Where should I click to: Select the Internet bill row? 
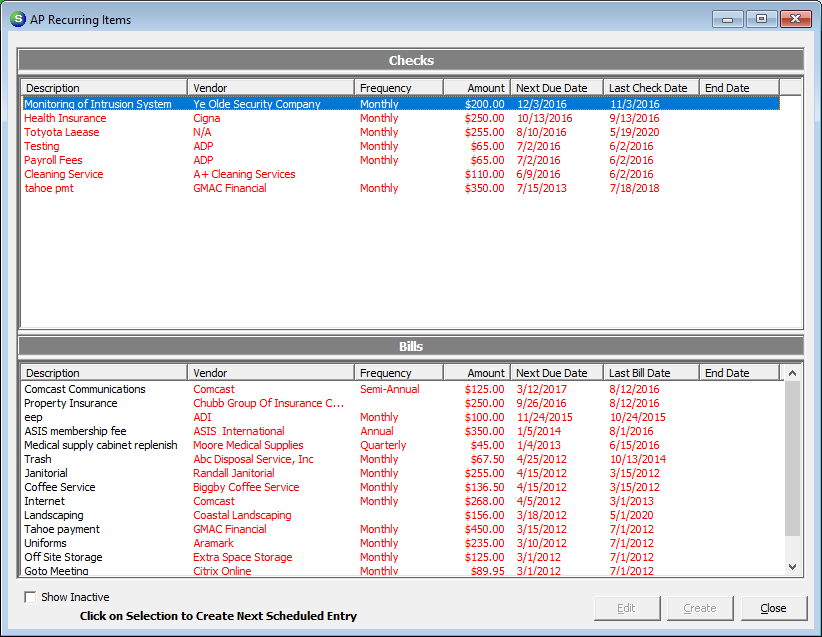(401, 501)
